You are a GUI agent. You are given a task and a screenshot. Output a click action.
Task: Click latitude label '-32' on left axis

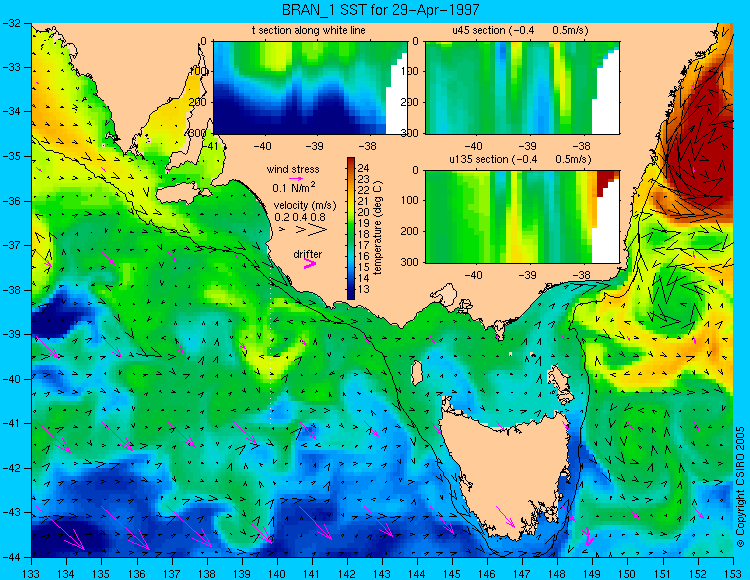(x=12, y=22)
